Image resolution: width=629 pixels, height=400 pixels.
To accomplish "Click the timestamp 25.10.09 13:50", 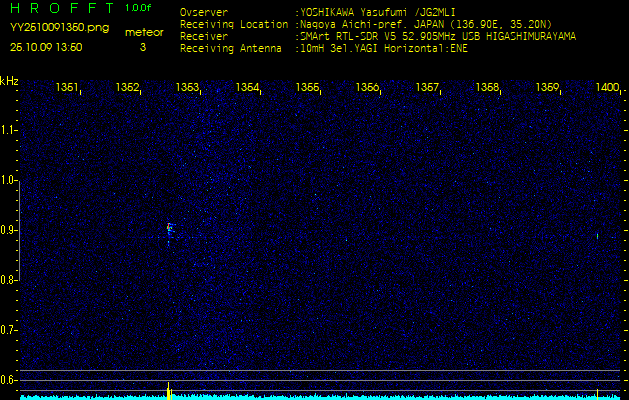I will (46, 47).
